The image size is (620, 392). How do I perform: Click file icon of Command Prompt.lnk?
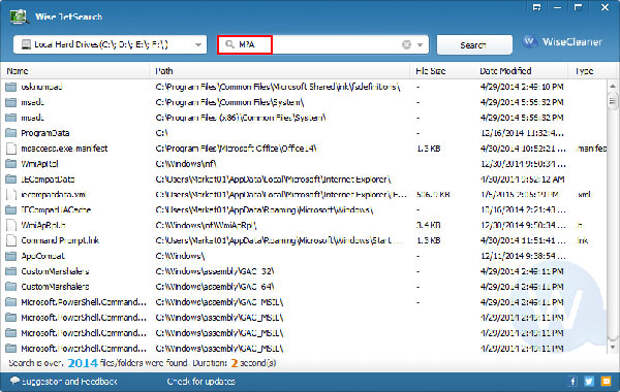tap(11, 241)
